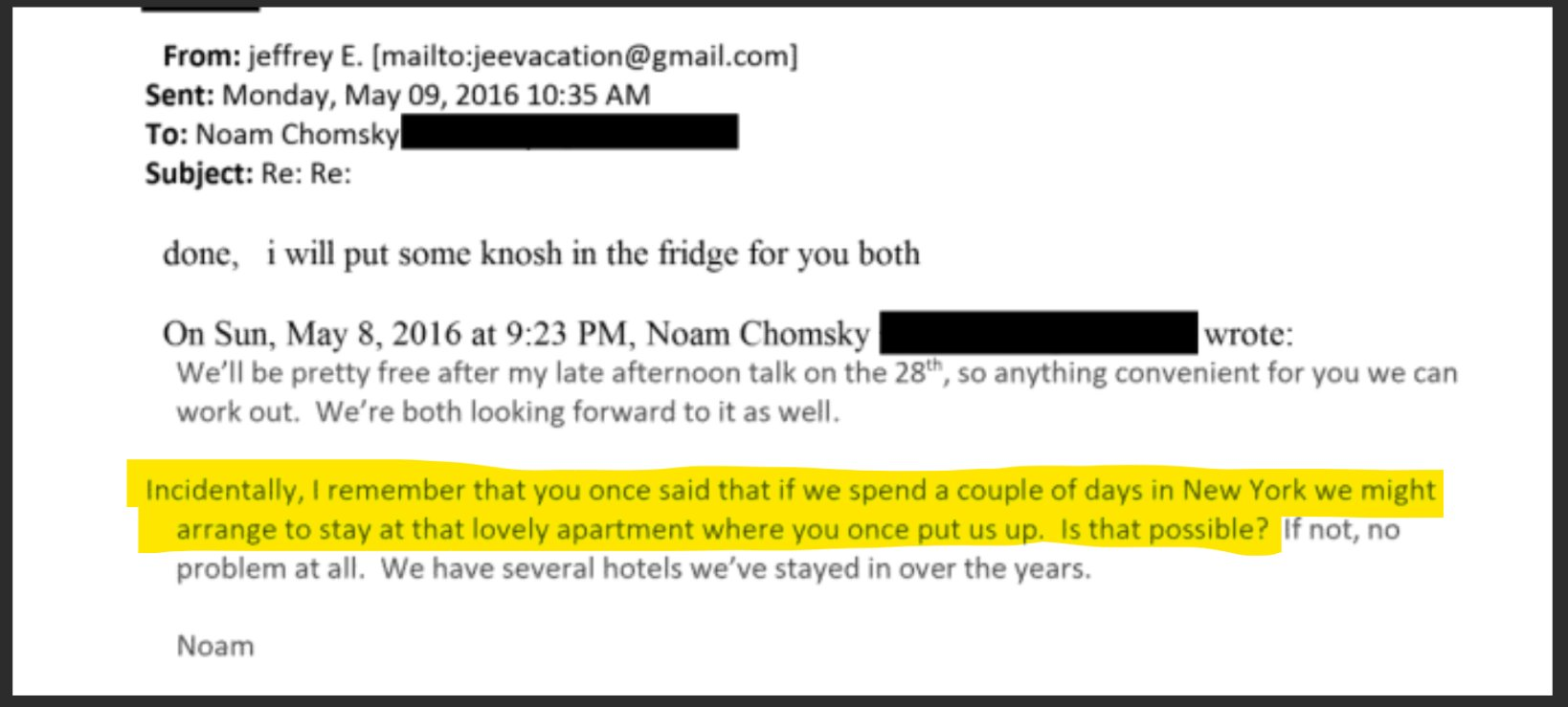Click the bold "From:" label
1568x707 pixels.
(201, 56)
